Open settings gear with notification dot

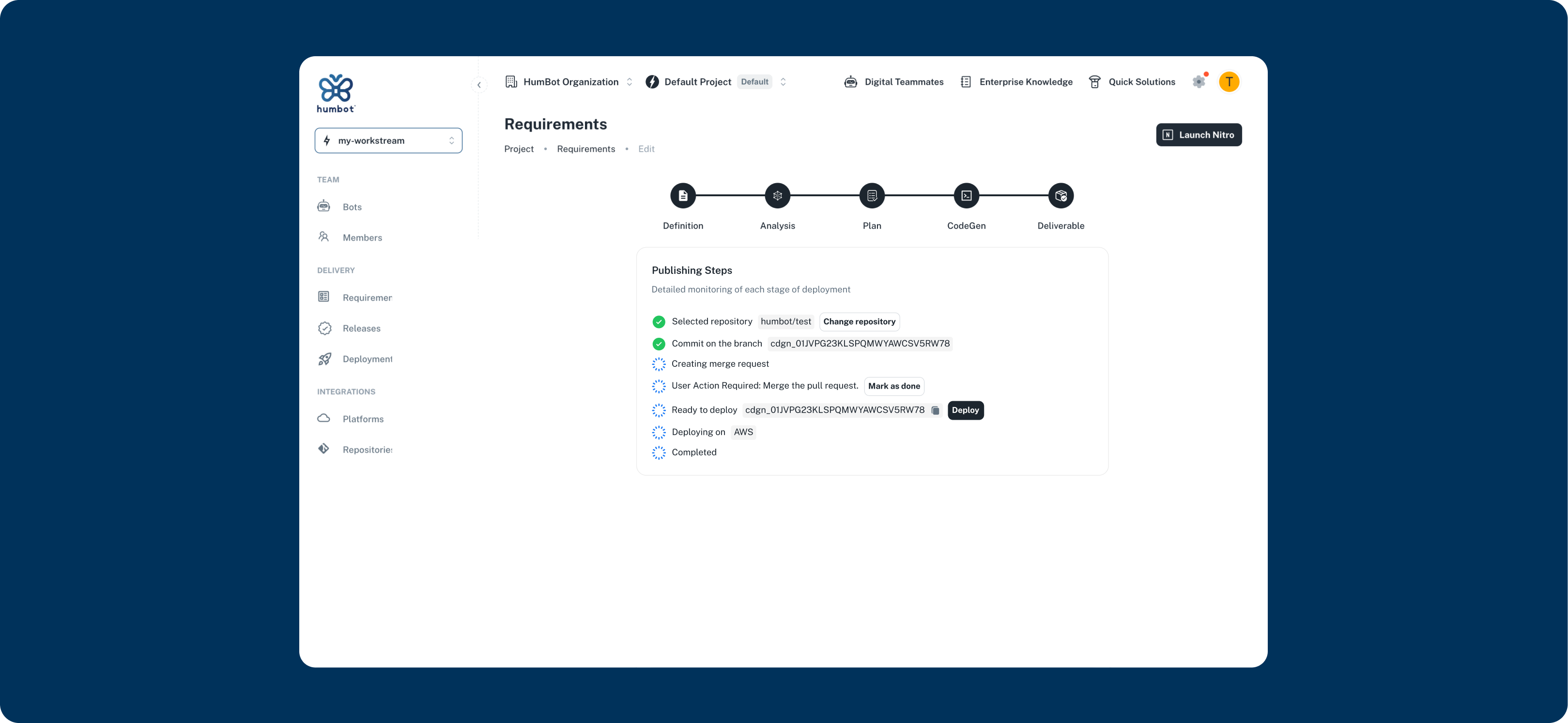tap(1199, 81)
